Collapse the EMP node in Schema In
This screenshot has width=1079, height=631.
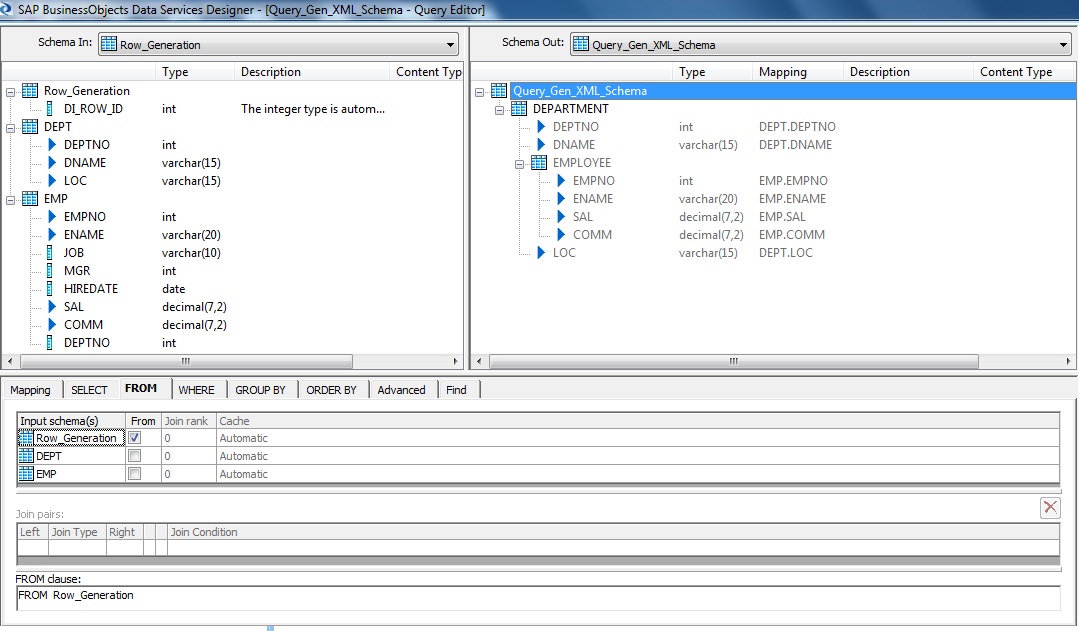[10, 200]
